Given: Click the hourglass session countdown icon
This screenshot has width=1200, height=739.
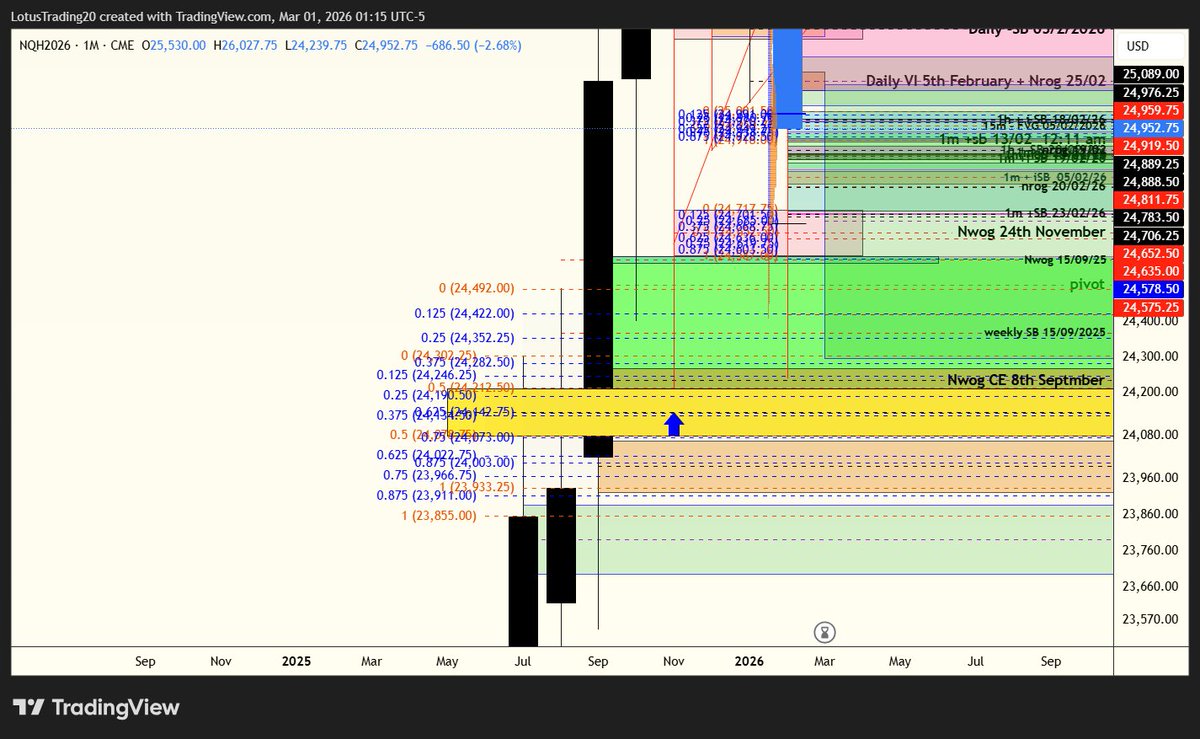Looking at the screenshot, I should click(823, 633).
